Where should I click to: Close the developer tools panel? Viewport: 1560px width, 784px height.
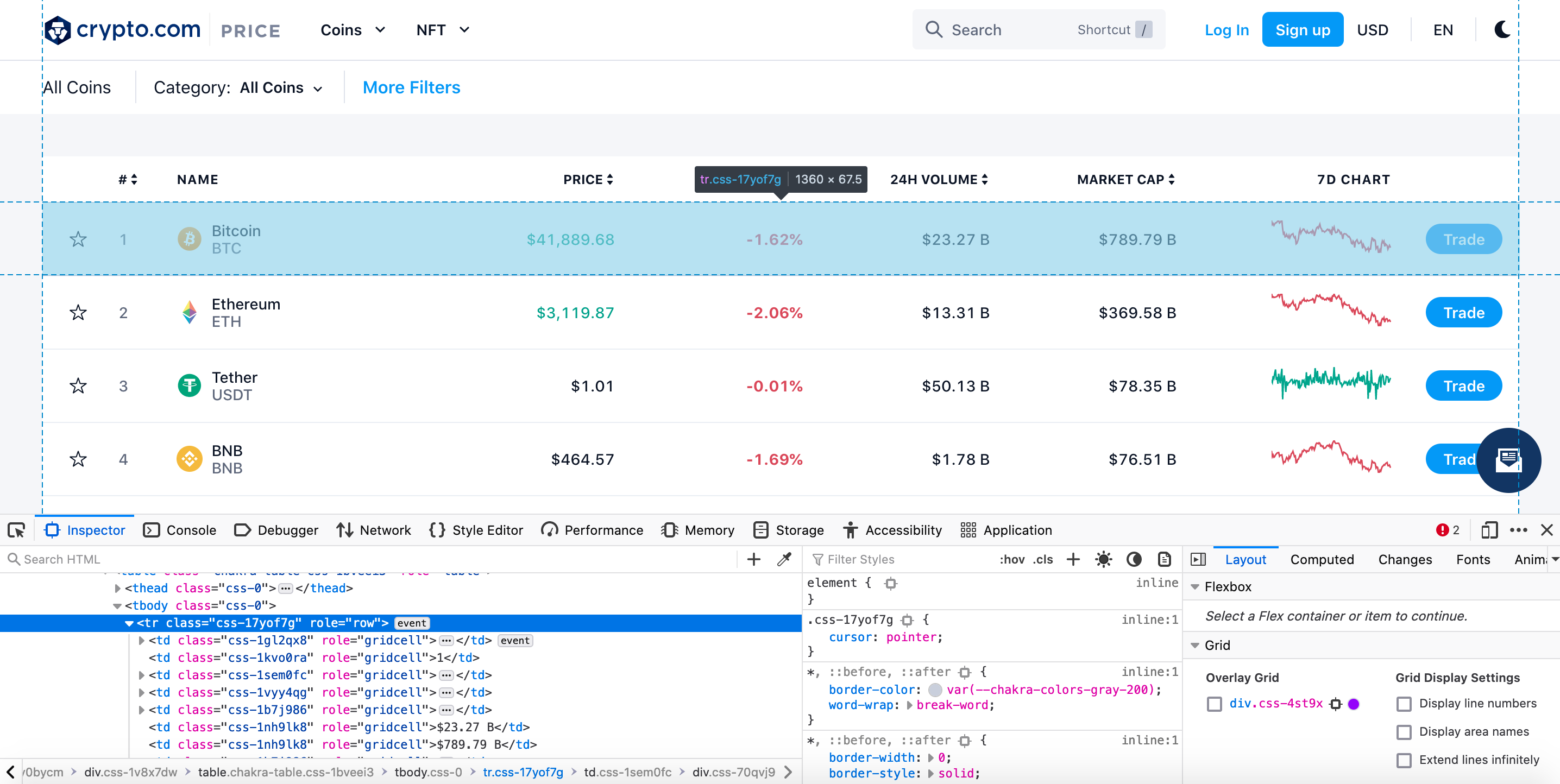(x=1546, y=530)
